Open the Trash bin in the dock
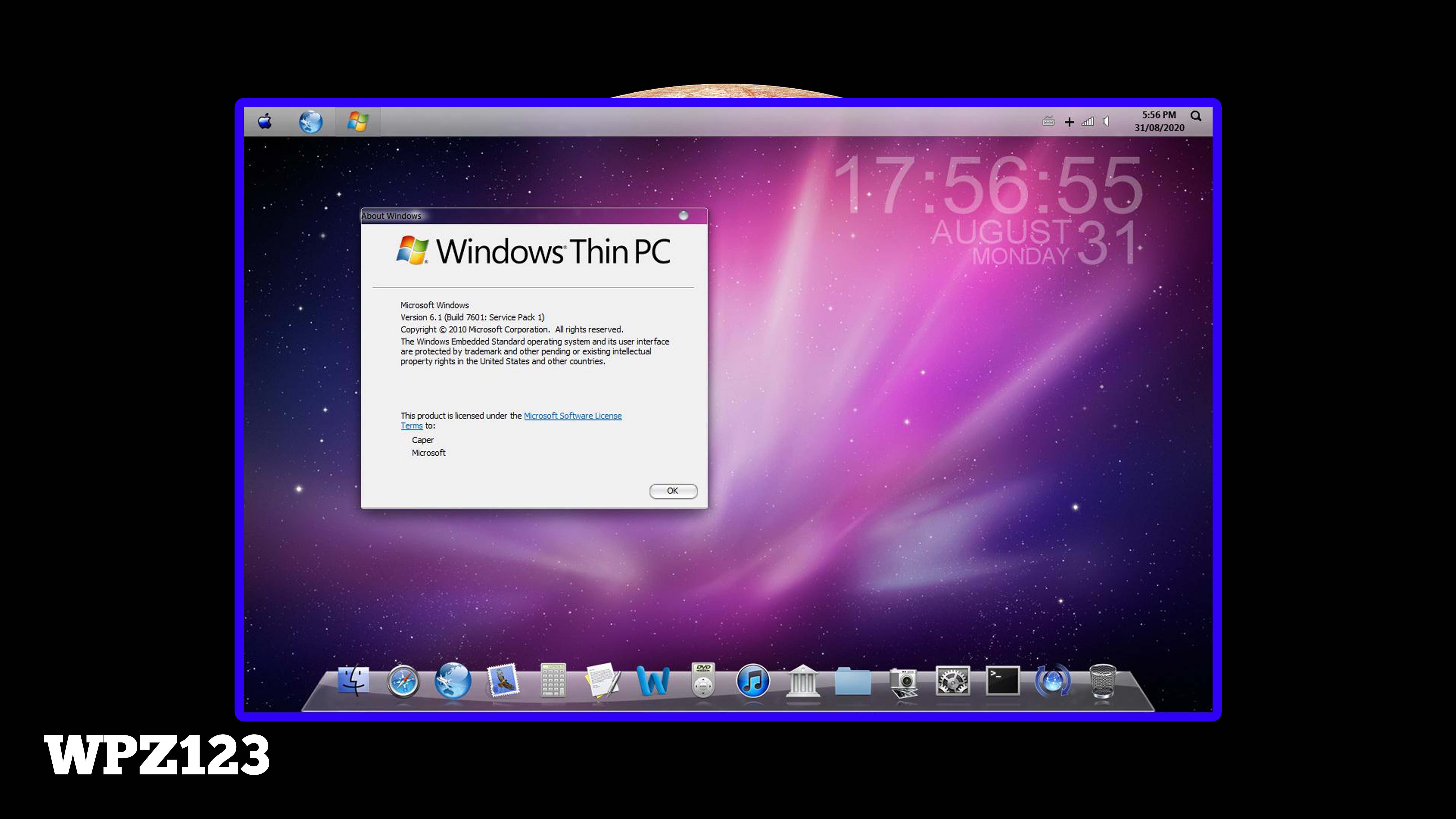This screenshot has width=1456, height=819. click(1102, 681)
